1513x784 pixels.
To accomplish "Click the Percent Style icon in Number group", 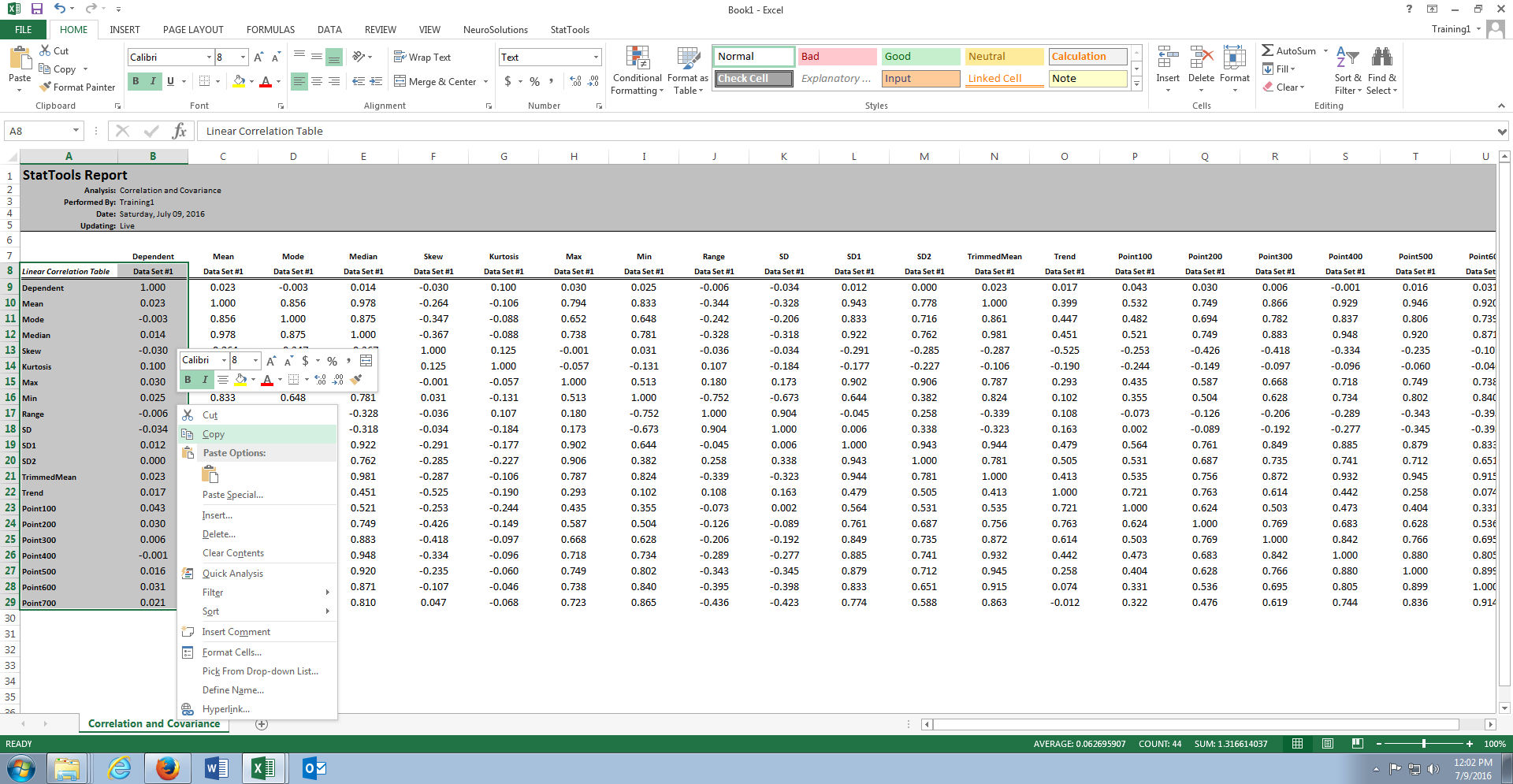I will [x=535, y=81].
